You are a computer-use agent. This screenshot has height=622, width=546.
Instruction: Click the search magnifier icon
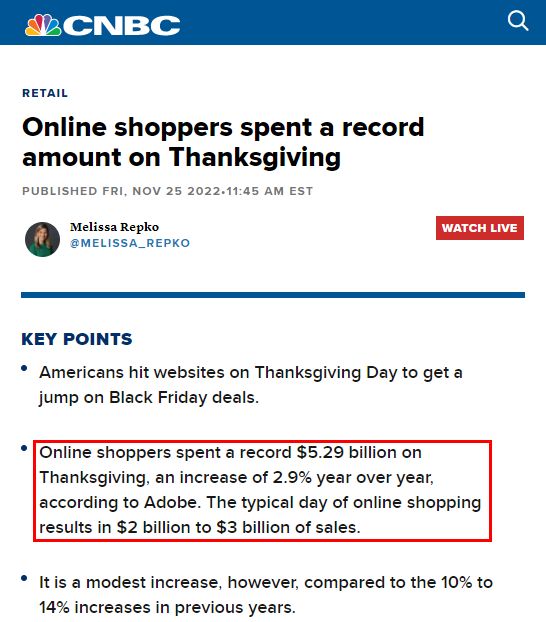click(518, 21)
